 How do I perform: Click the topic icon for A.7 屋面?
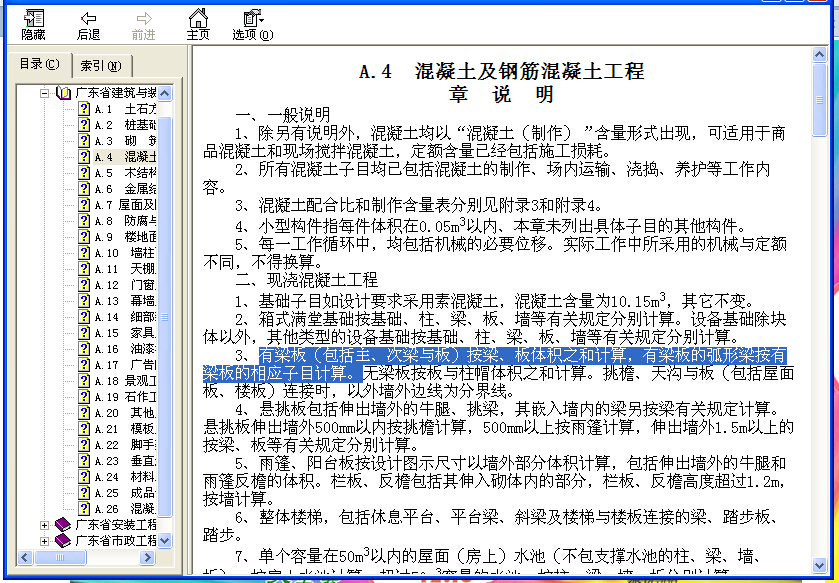[x=83, y=205]
